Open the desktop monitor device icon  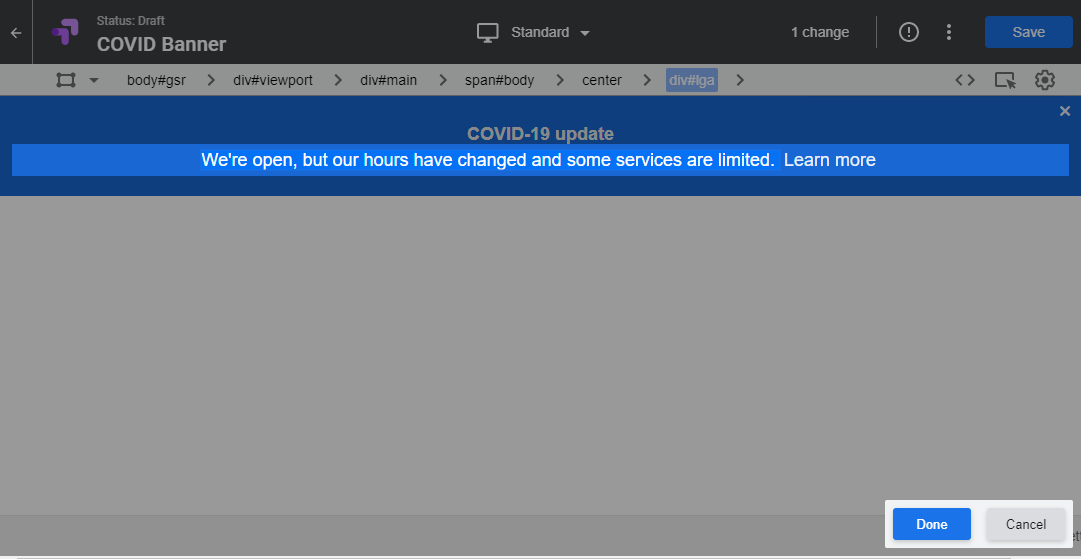tap(487, 32)
